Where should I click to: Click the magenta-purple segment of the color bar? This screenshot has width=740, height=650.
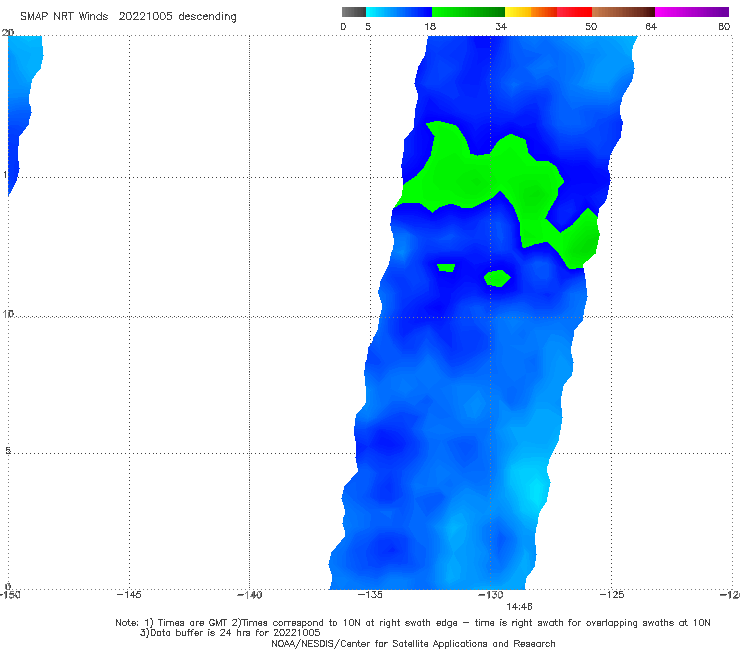point(692,12)
